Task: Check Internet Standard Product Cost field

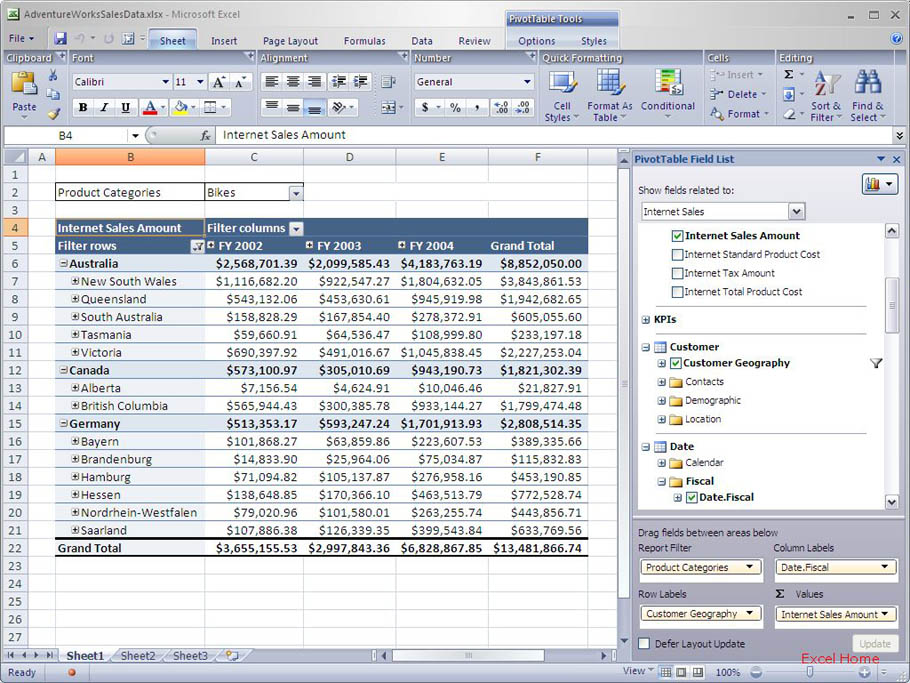Action: 677,255
